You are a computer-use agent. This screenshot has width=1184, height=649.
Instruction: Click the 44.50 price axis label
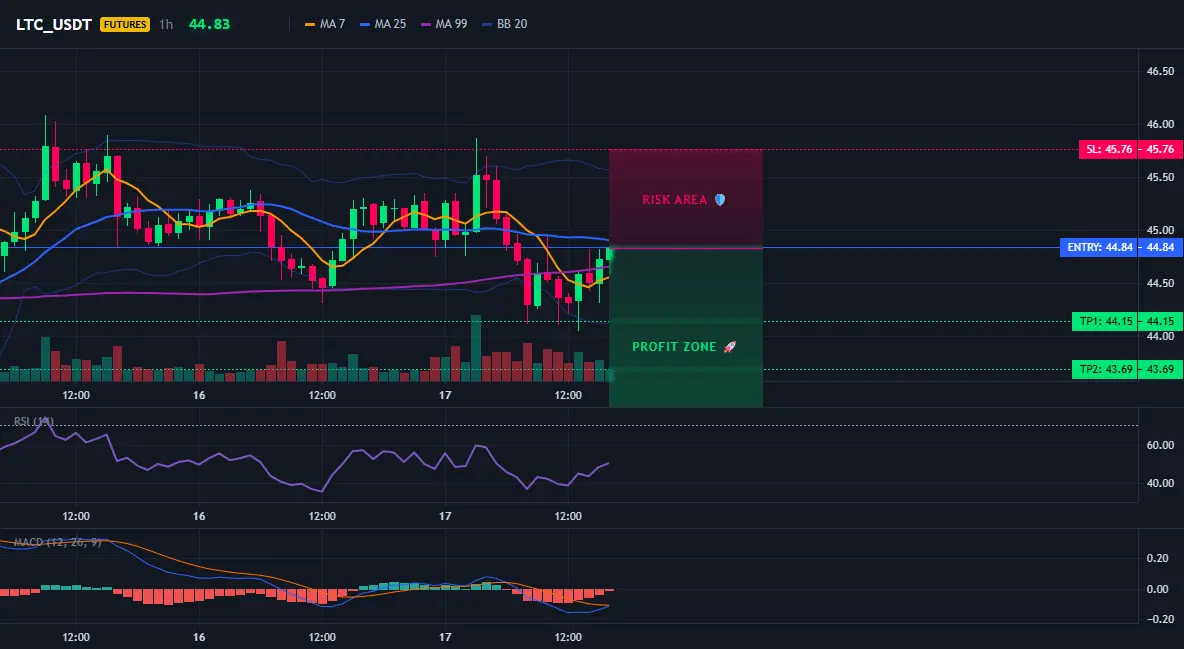1161,283
